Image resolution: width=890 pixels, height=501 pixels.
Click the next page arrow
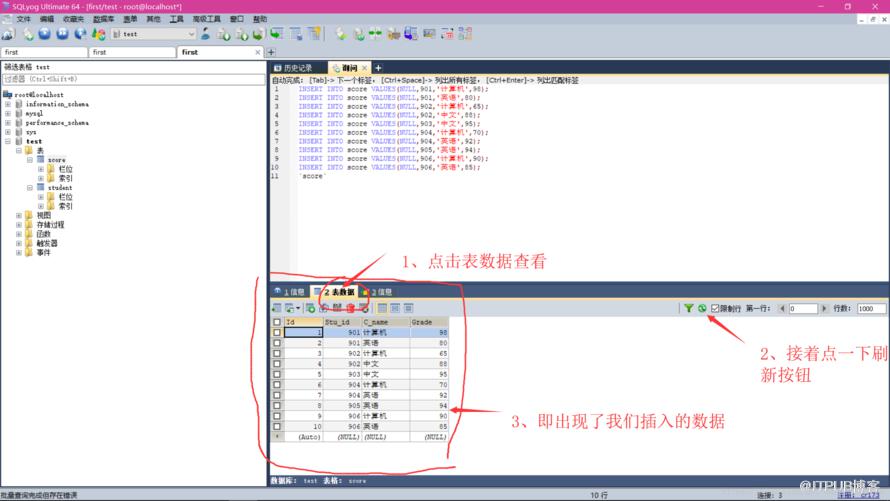click(x=824, y=309)
